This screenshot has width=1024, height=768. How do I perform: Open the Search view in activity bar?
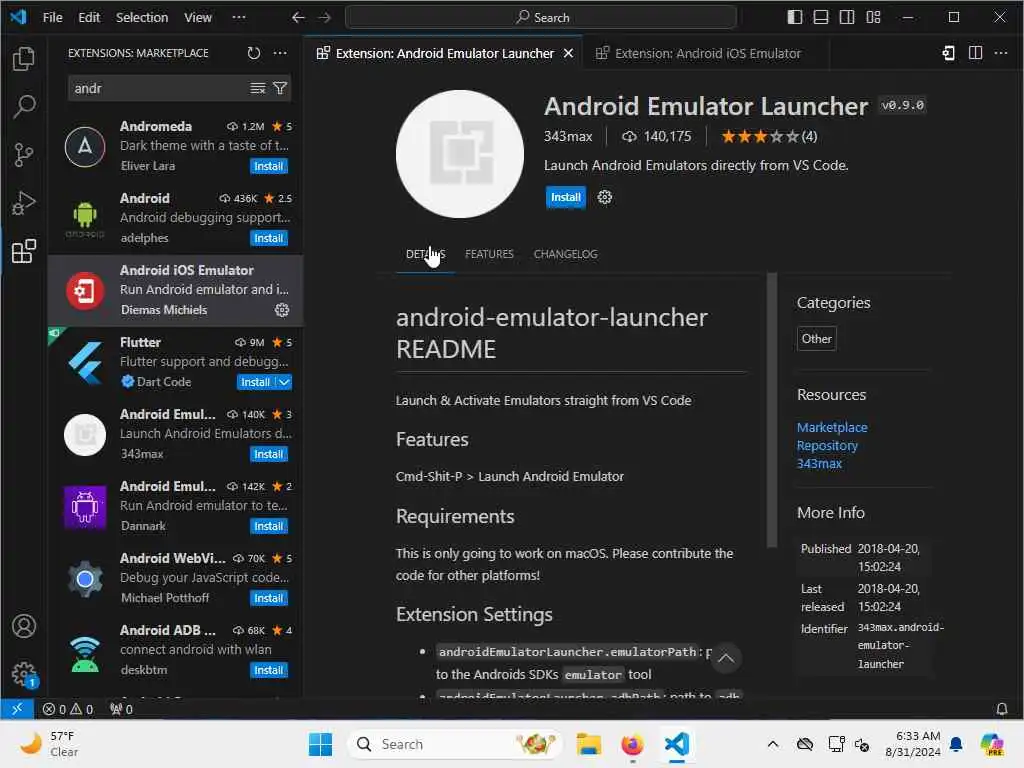pos(24,106)
